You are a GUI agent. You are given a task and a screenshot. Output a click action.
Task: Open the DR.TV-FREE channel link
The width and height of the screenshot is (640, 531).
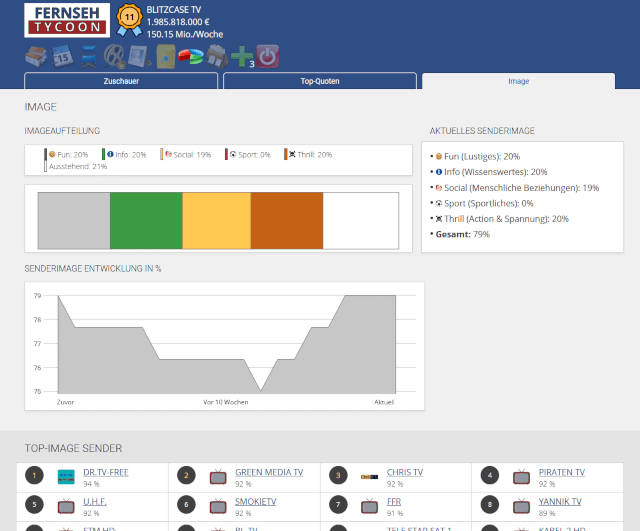(x=106, y=472)
